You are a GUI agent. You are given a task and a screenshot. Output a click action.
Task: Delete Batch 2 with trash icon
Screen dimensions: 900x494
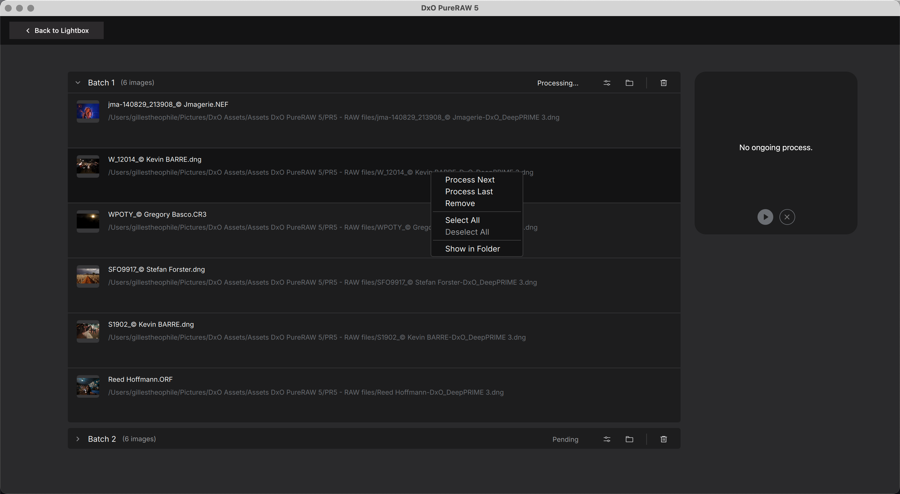click(664, 439)
